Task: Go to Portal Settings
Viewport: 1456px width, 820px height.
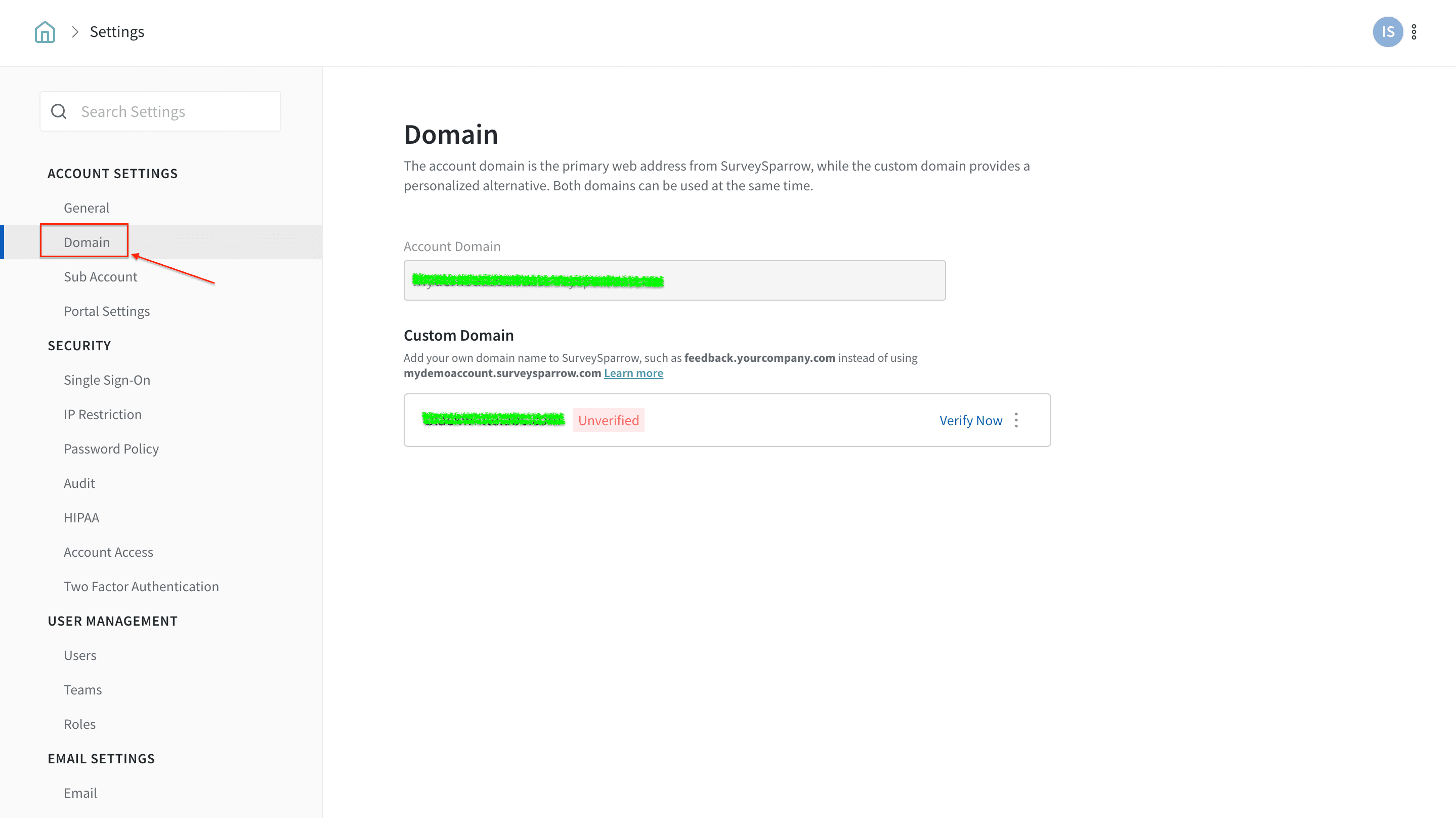Action: [107, 311]
